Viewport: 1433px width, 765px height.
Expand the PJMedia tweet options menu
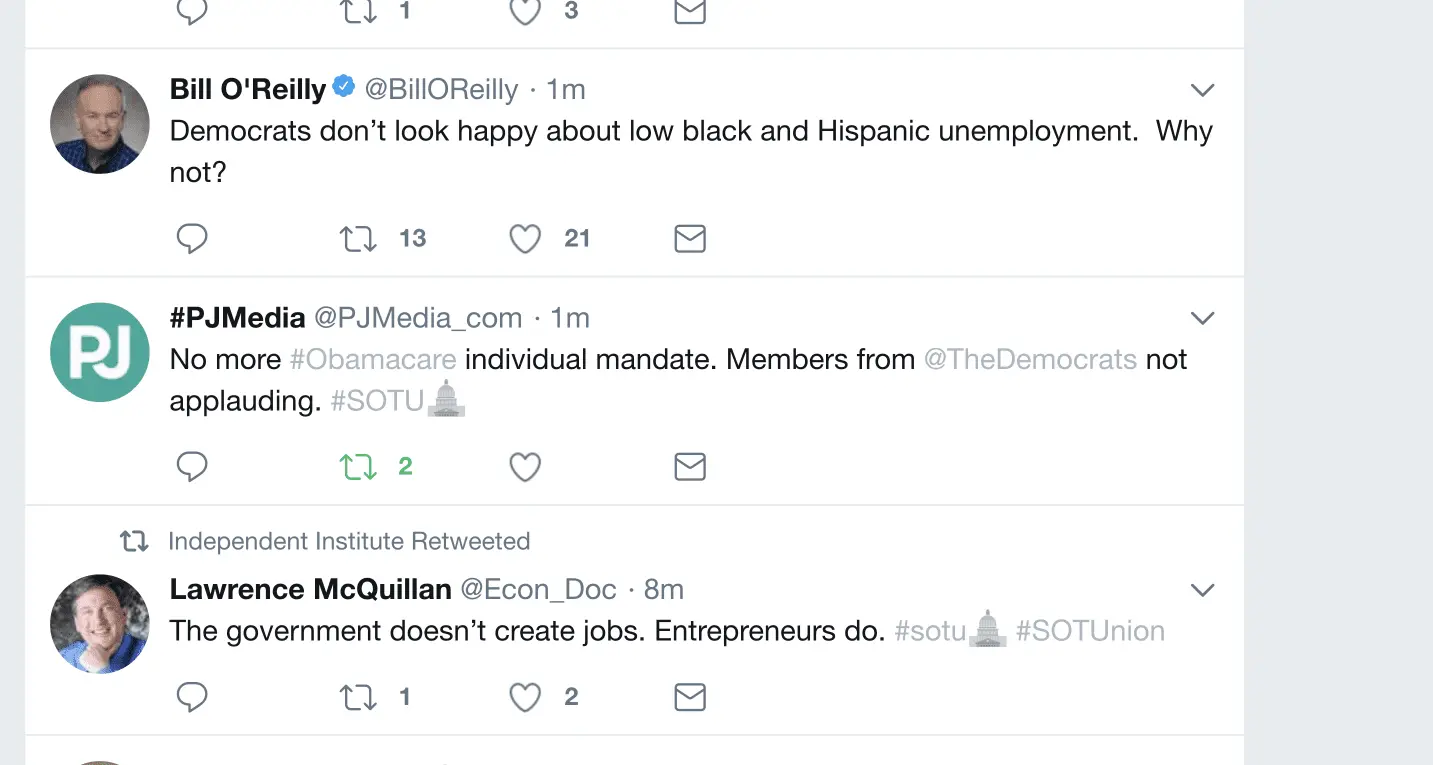[1202, 318]
